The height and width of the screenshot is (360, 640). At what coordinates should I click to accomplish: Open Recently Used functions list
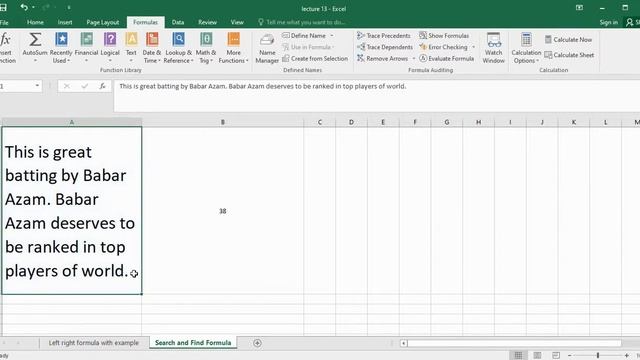(x=61, y=48)
